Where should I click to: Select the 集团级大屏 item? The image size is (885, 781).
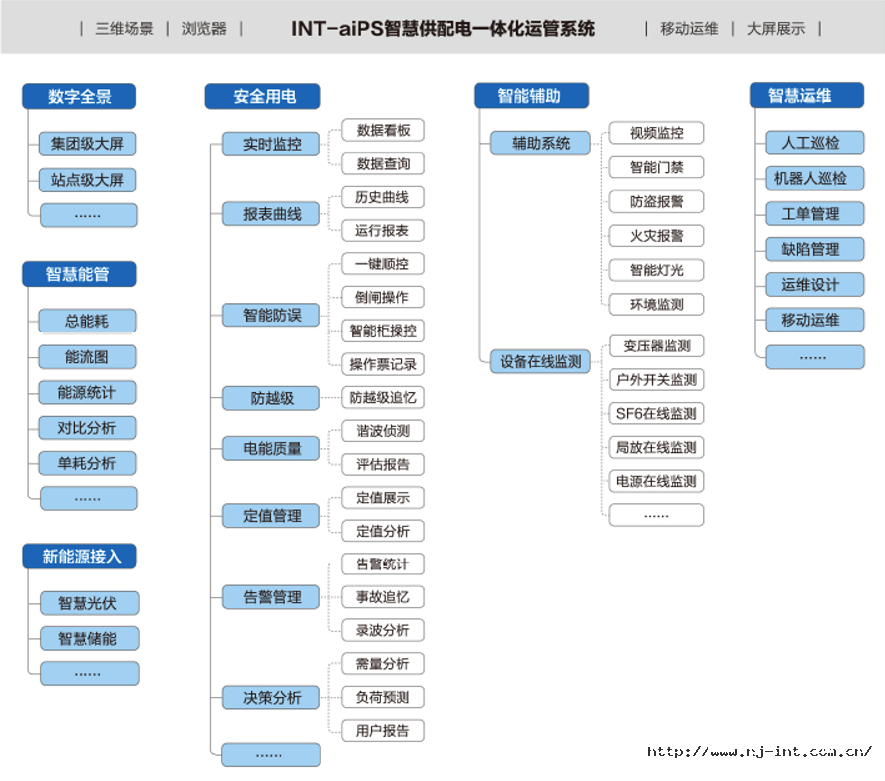tap(88, 144)
